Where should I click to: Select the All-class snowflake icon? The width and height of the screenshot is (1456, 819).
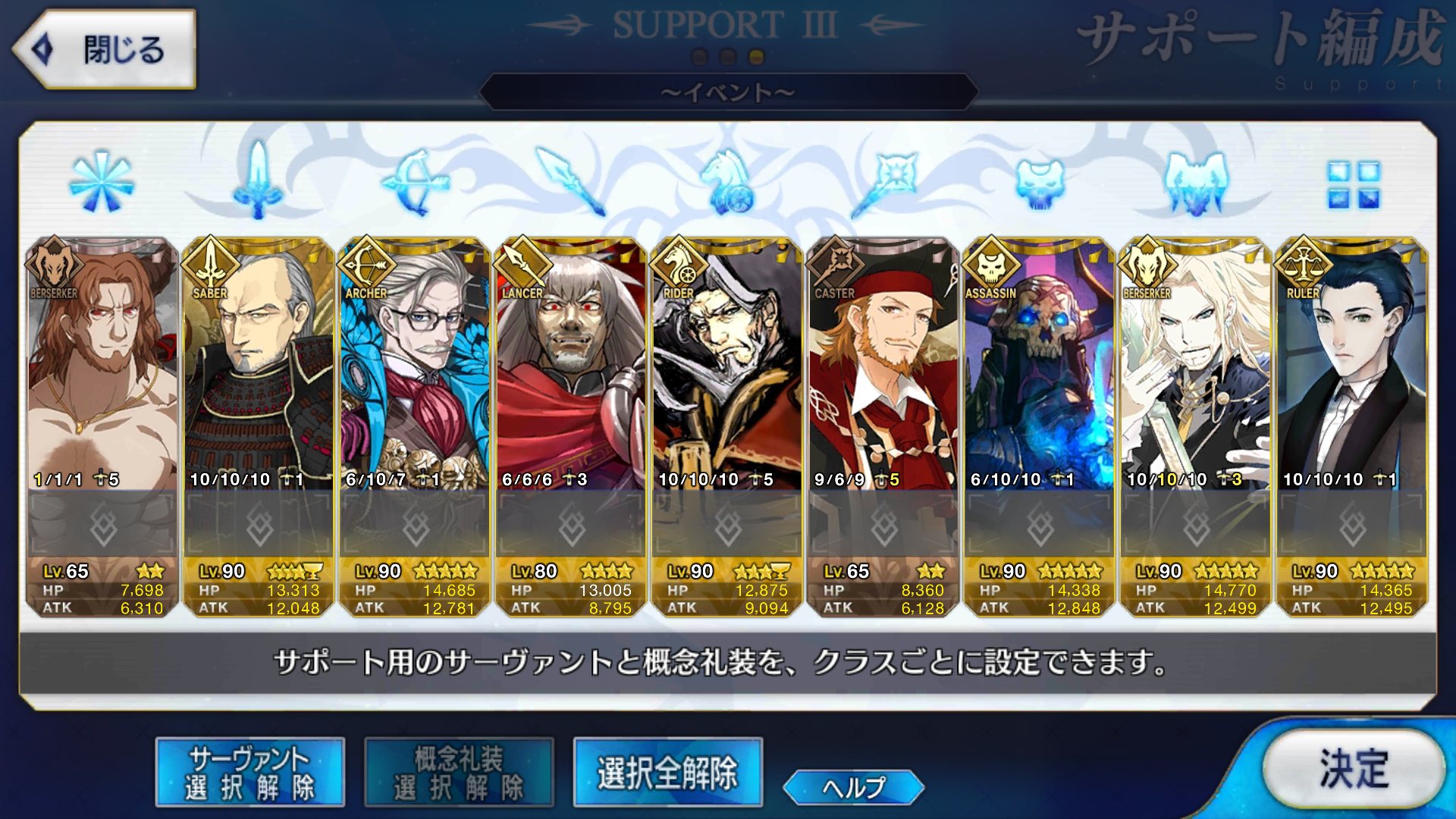coord(102,182)
